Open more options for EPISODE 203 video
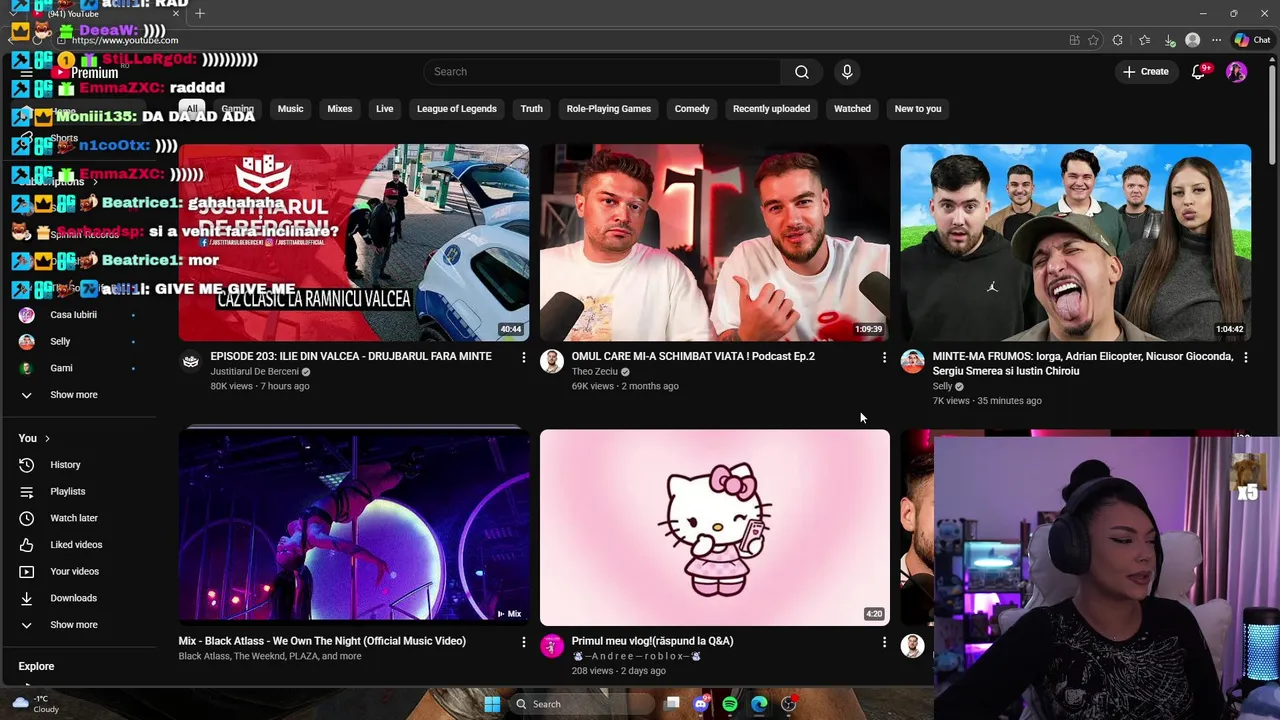The width and height of the screenshot is (1280, 720). click(523, 357)
